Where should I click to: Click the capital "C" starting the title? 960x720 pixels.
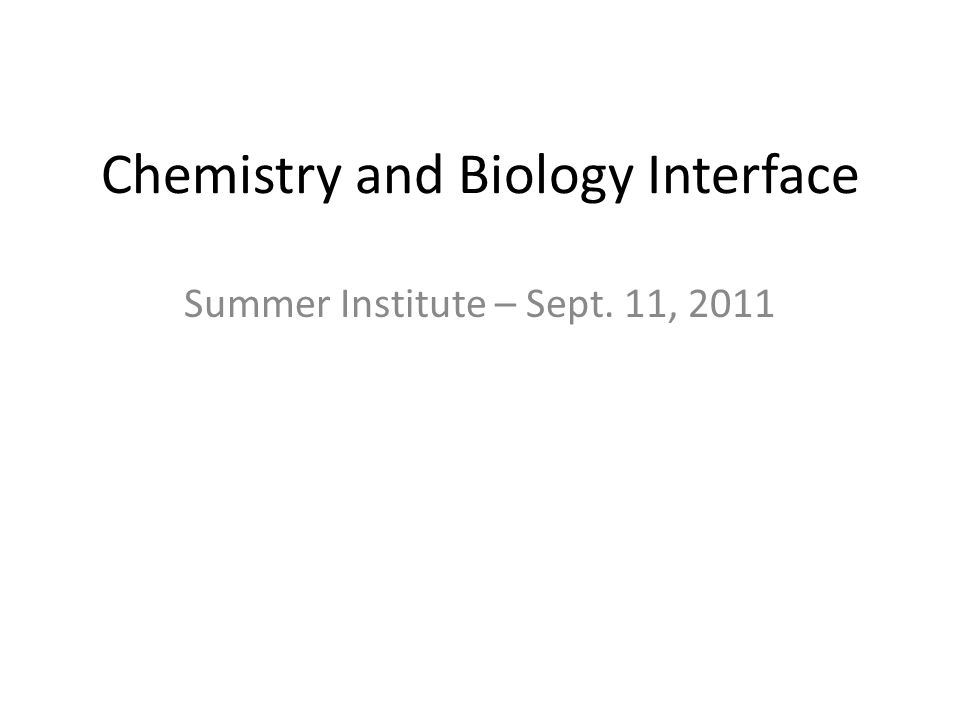point(116,176)
